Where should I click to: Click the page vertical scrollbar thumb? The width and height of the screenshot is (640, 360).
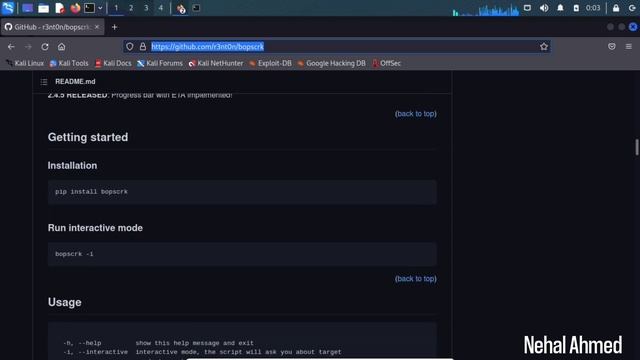click(636, 147)
